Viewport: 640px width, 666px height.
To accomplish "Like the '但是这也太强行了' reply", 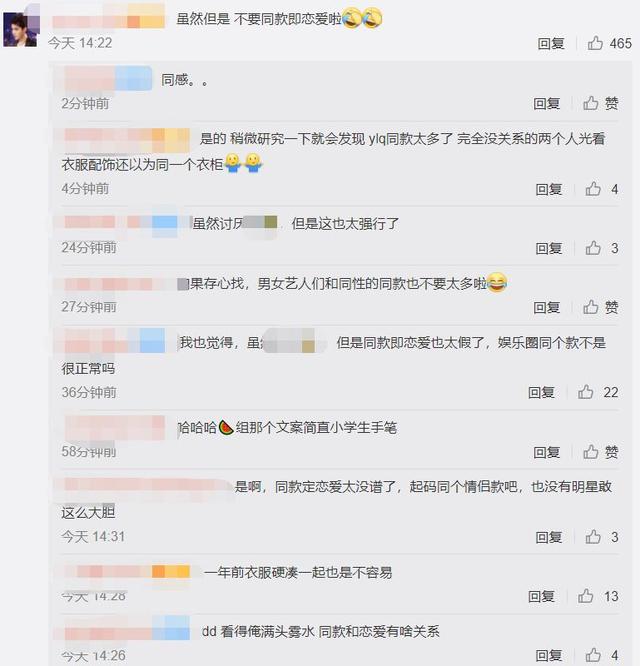I will [x=593, y=248].
